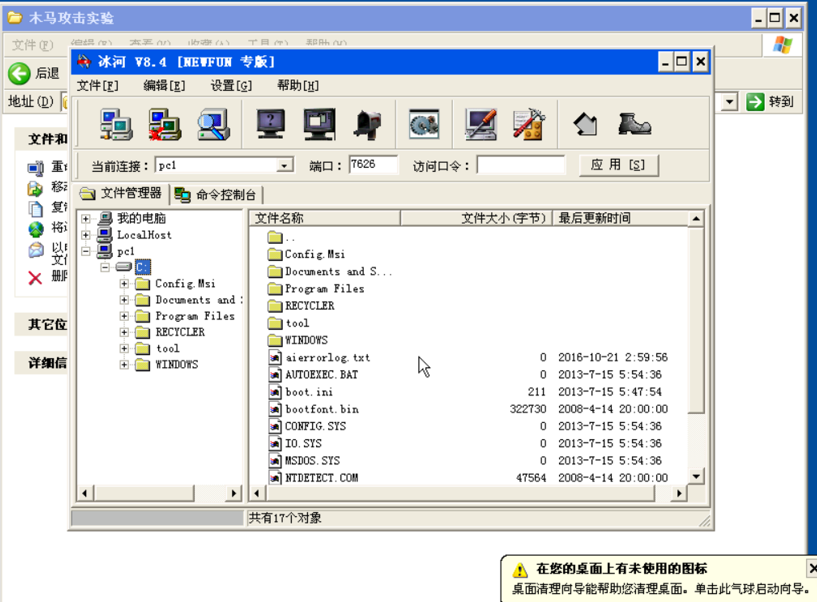Screen dimensions: 817x602
Task: Click the delete red X in Explorer sidebar
Action: [x=35, y=278]
